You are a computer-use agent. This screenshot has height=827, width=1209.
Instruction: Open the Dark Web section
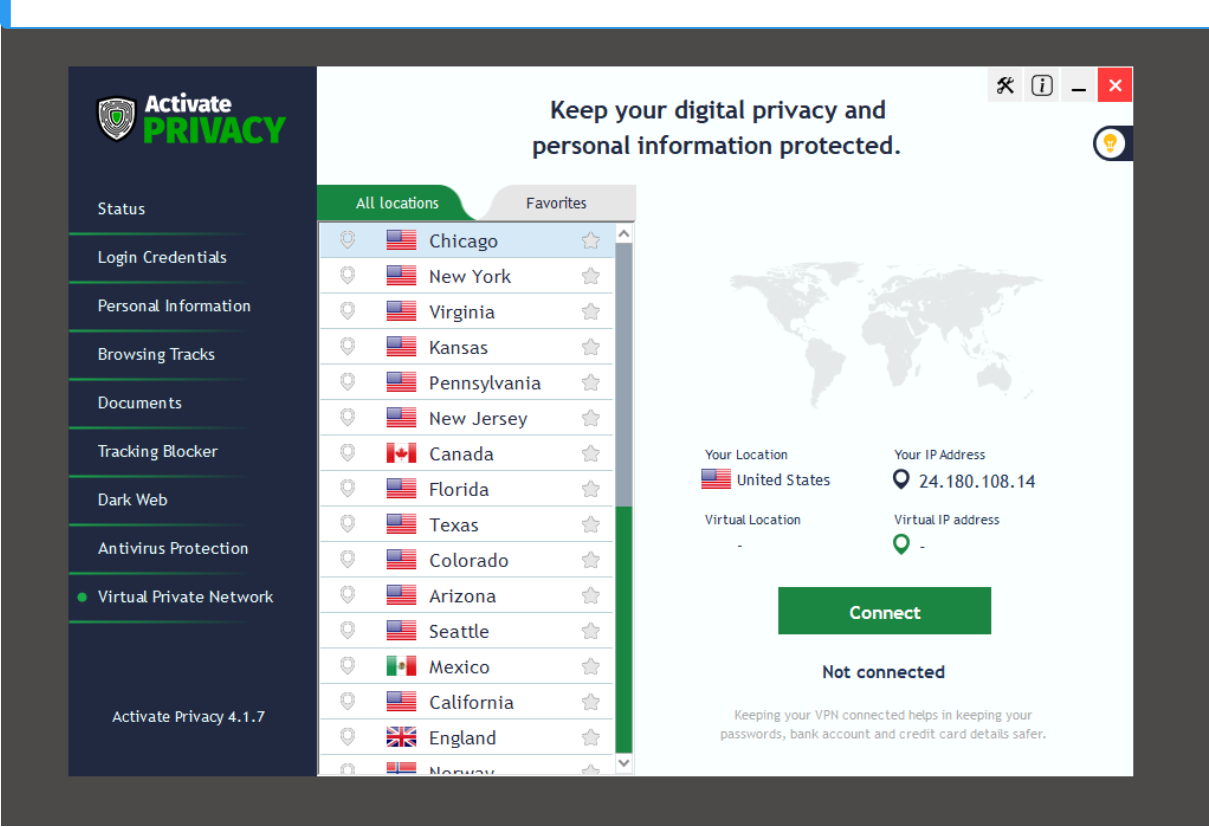[132, 500]
